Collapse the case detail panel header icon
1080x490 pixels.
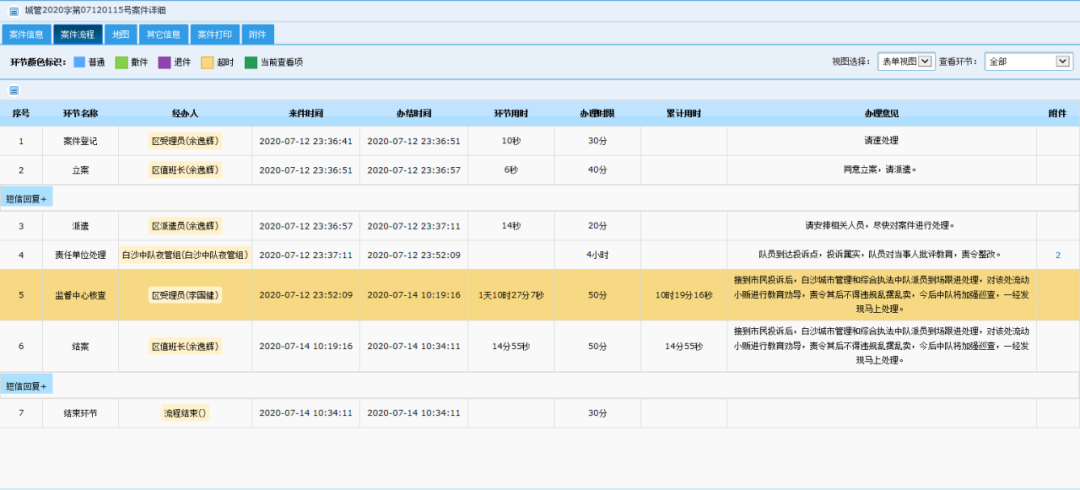(x=14, y=11)
